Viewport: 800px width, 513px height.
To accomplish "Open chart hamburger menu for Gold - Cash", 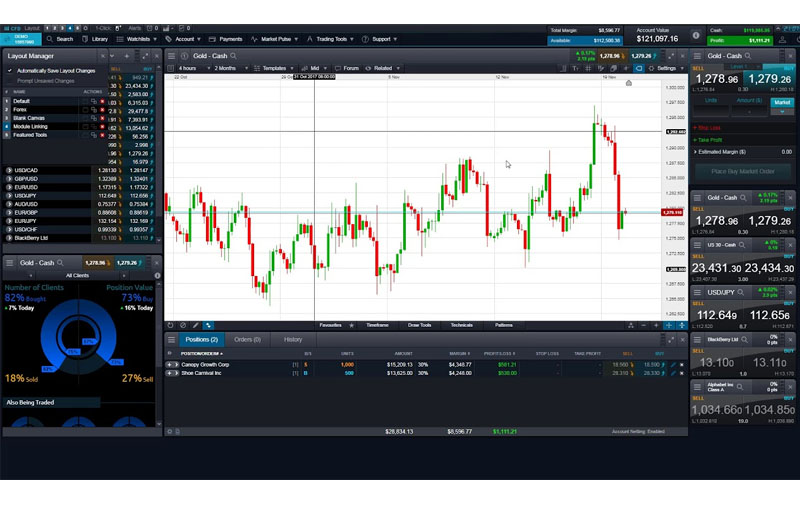I will [x=171, y=56].
